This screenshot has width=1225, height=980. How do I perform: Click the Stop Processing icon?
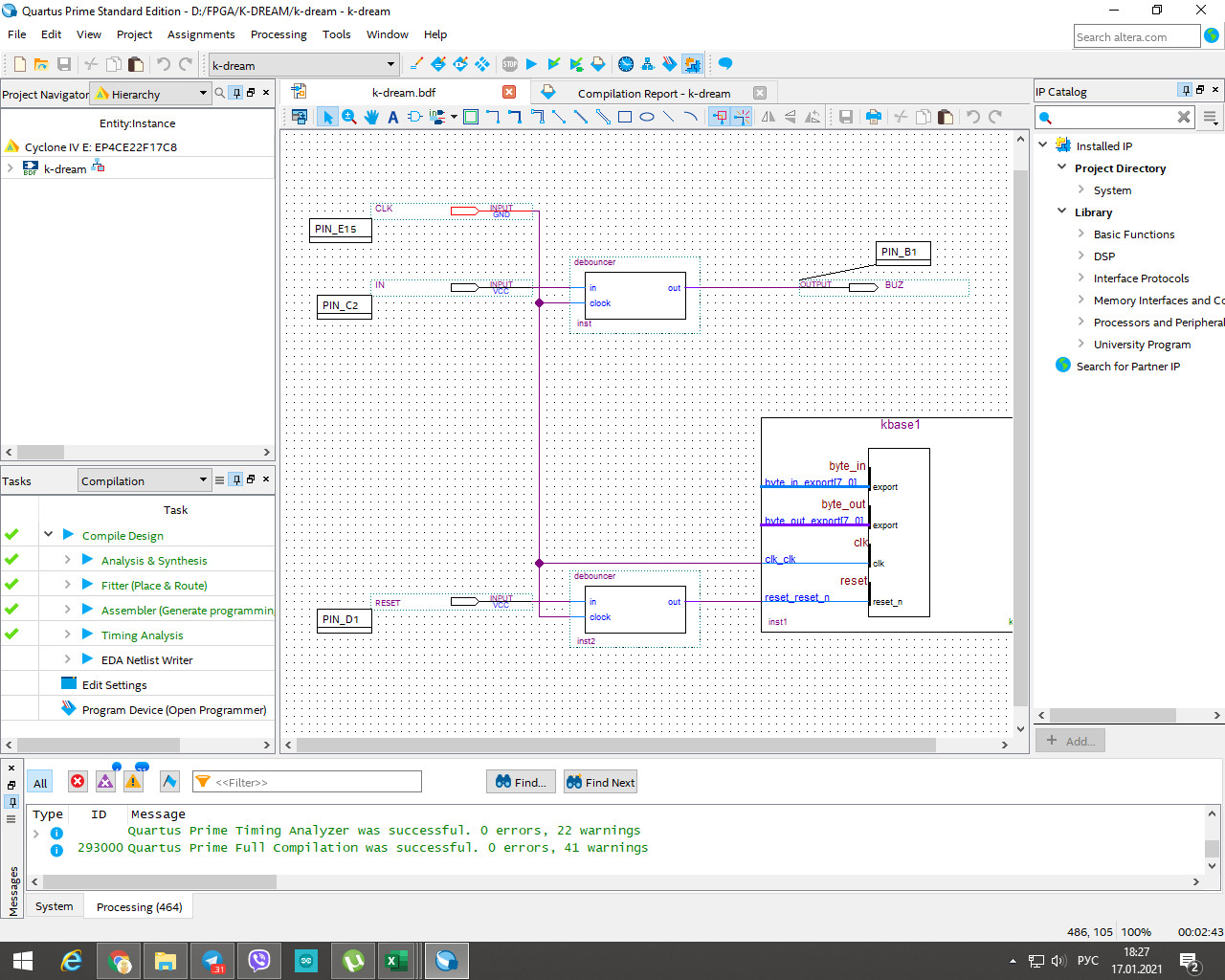click(x=510, y=64)
